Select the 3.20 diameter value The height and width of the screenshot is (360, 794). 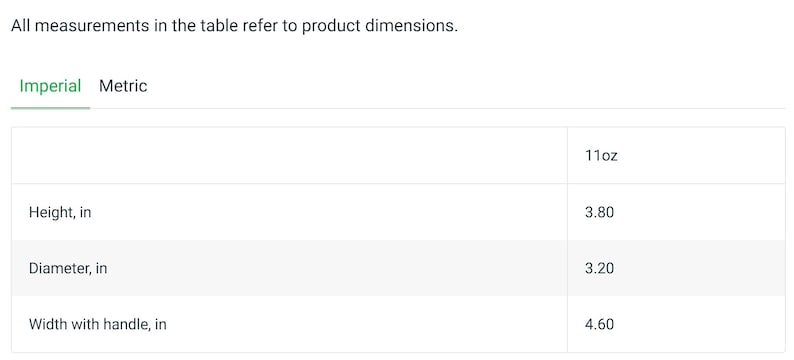599,268
